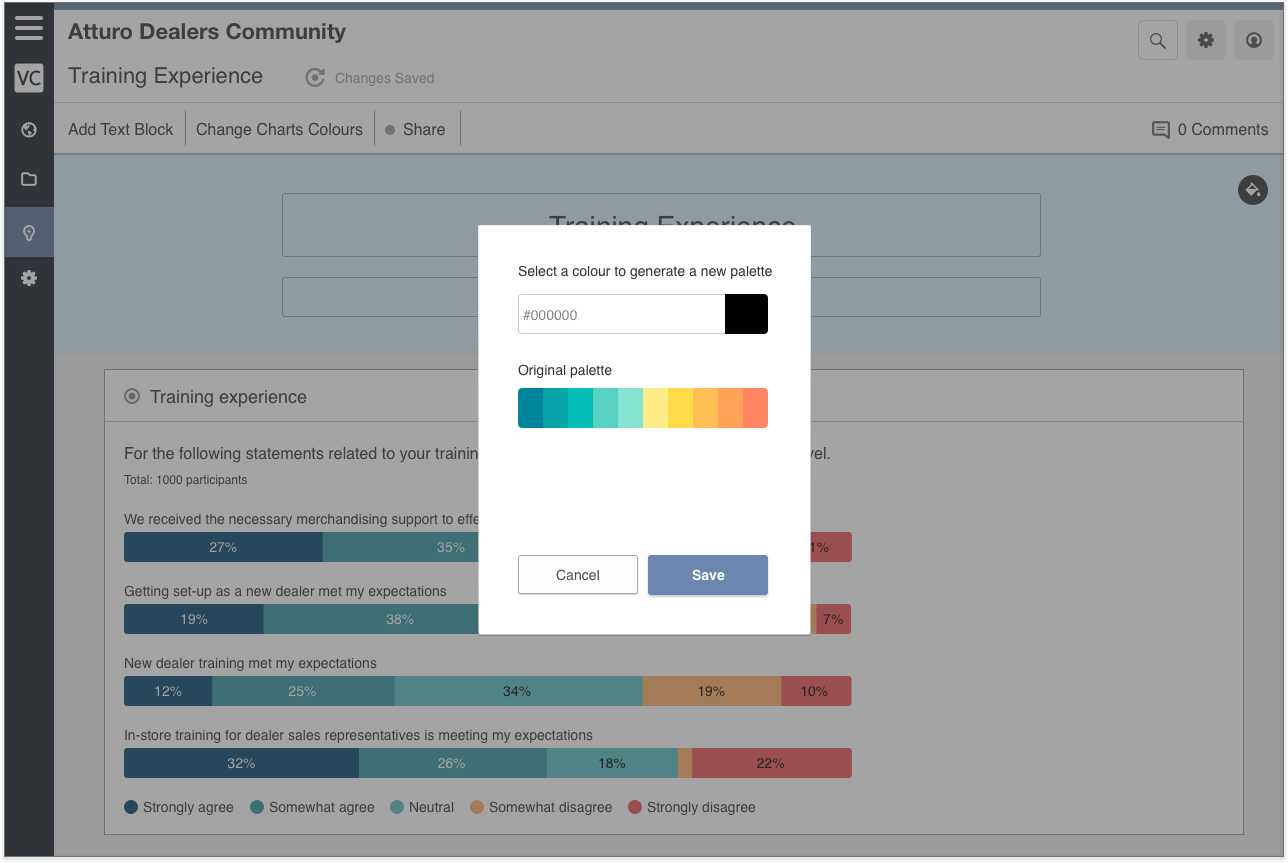The width and height of the screenshot is (1288, 863).
Task: Click Add Text Block
Action: (121, 129)
